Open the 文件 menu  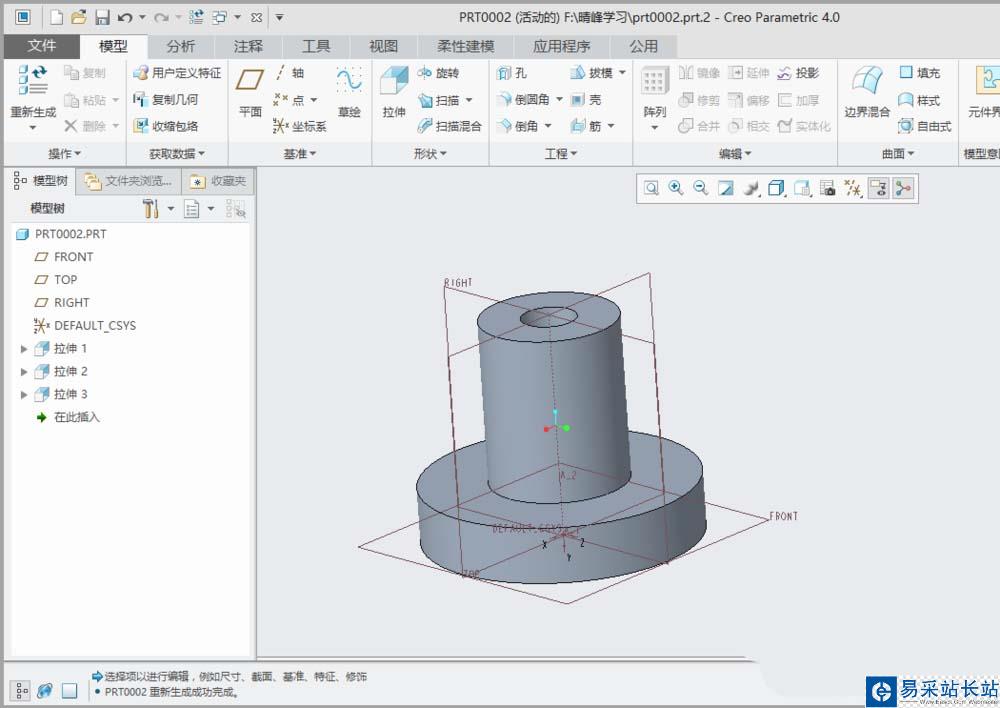pos(42,46)
